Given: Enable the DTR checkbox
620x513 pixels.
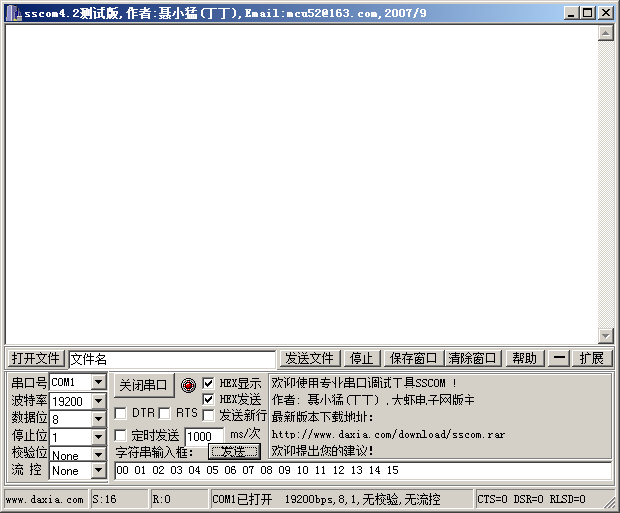Looking at the screenshot, I should tap(120, 414).
